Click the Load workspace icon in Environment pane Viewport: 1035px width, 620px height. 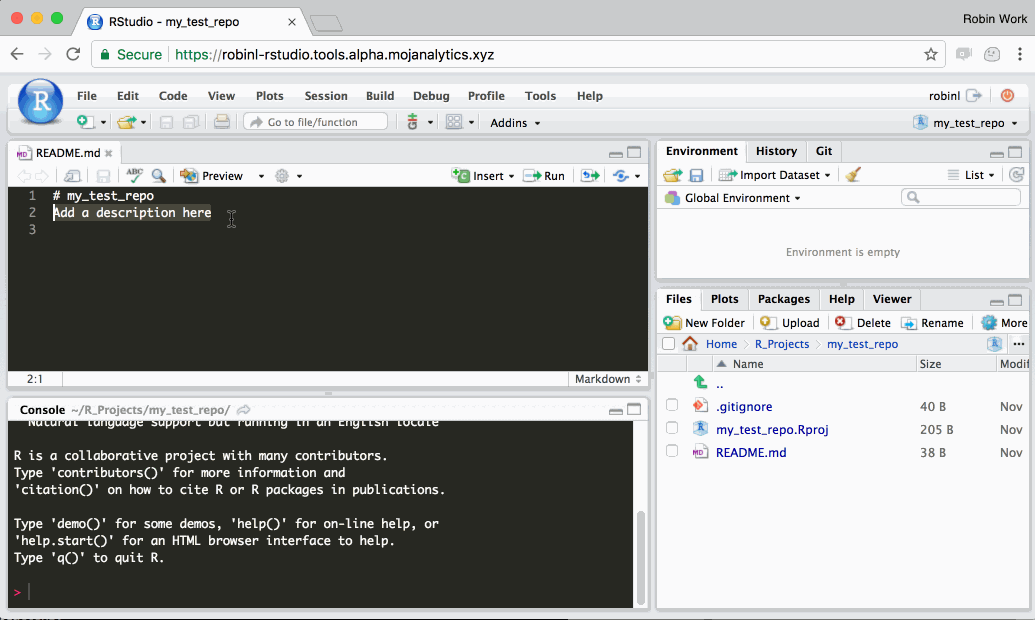(x=673, y=175)
